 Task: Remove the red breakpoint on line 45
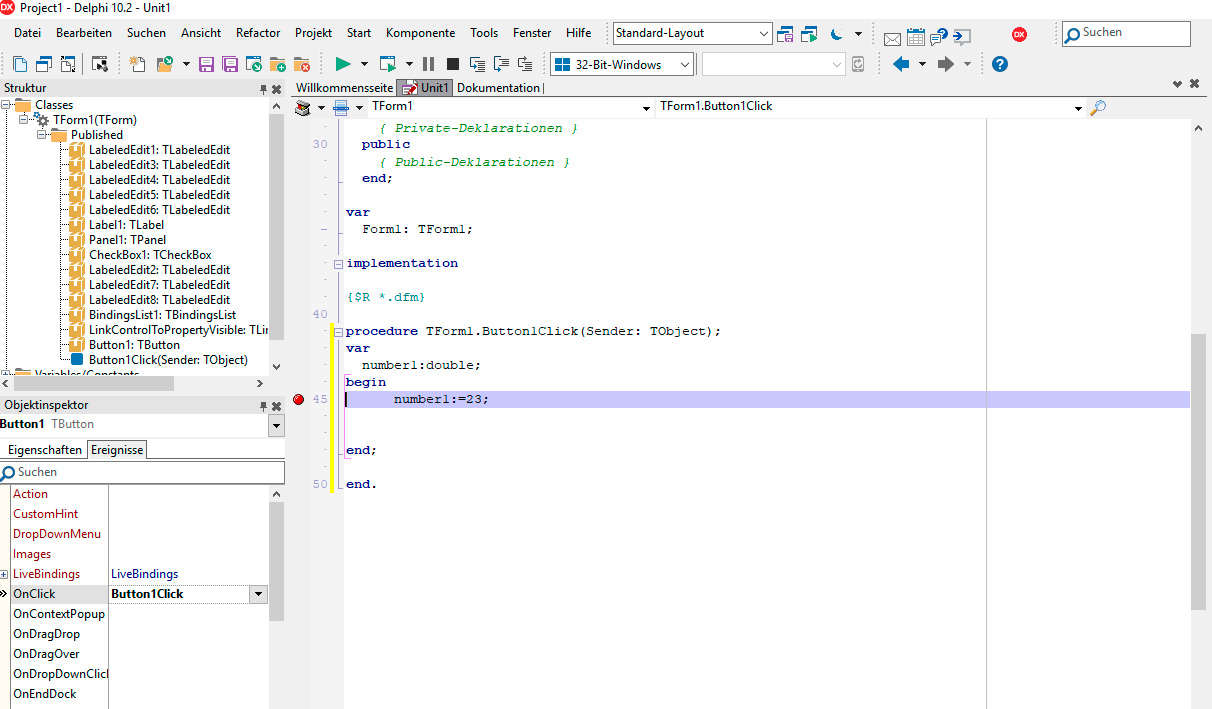(298, 399)
